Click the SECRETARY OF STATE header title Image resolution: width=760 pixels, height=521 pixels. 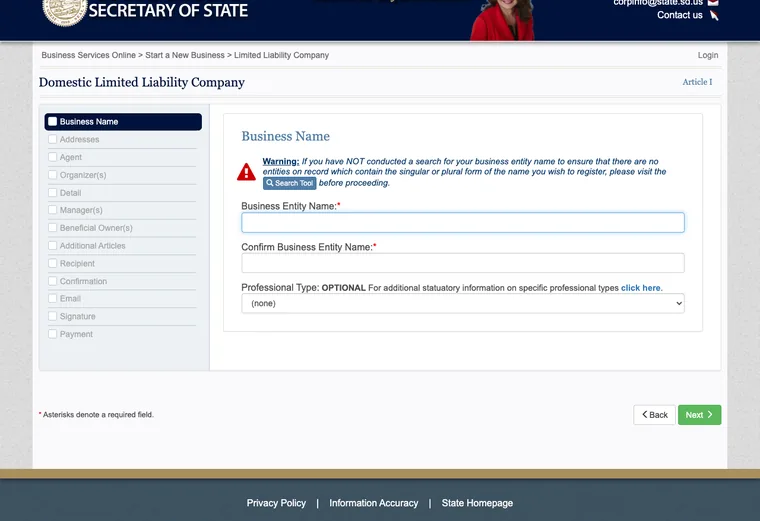click(168, 11)
